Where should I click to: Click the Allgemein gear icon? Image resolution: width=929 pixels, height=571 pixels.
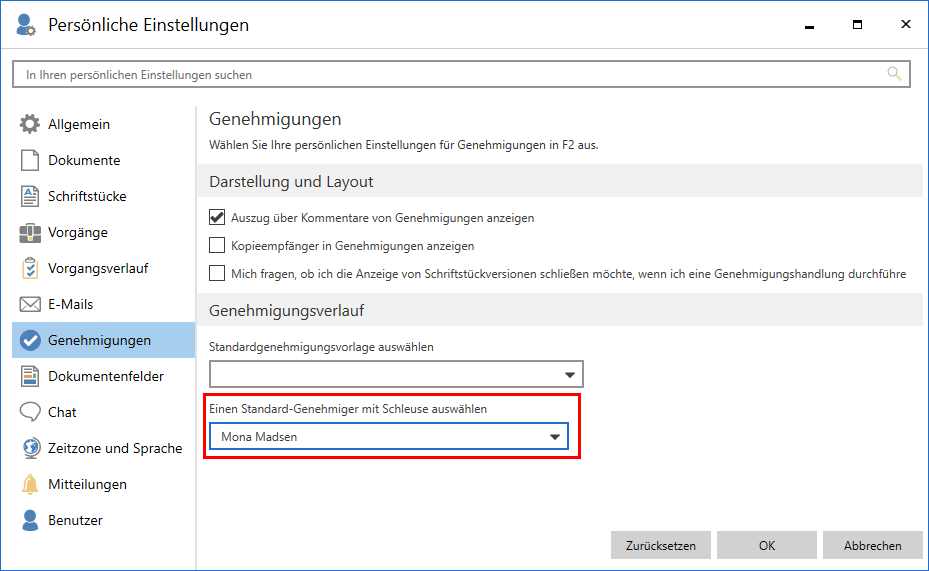pos(30,125)
